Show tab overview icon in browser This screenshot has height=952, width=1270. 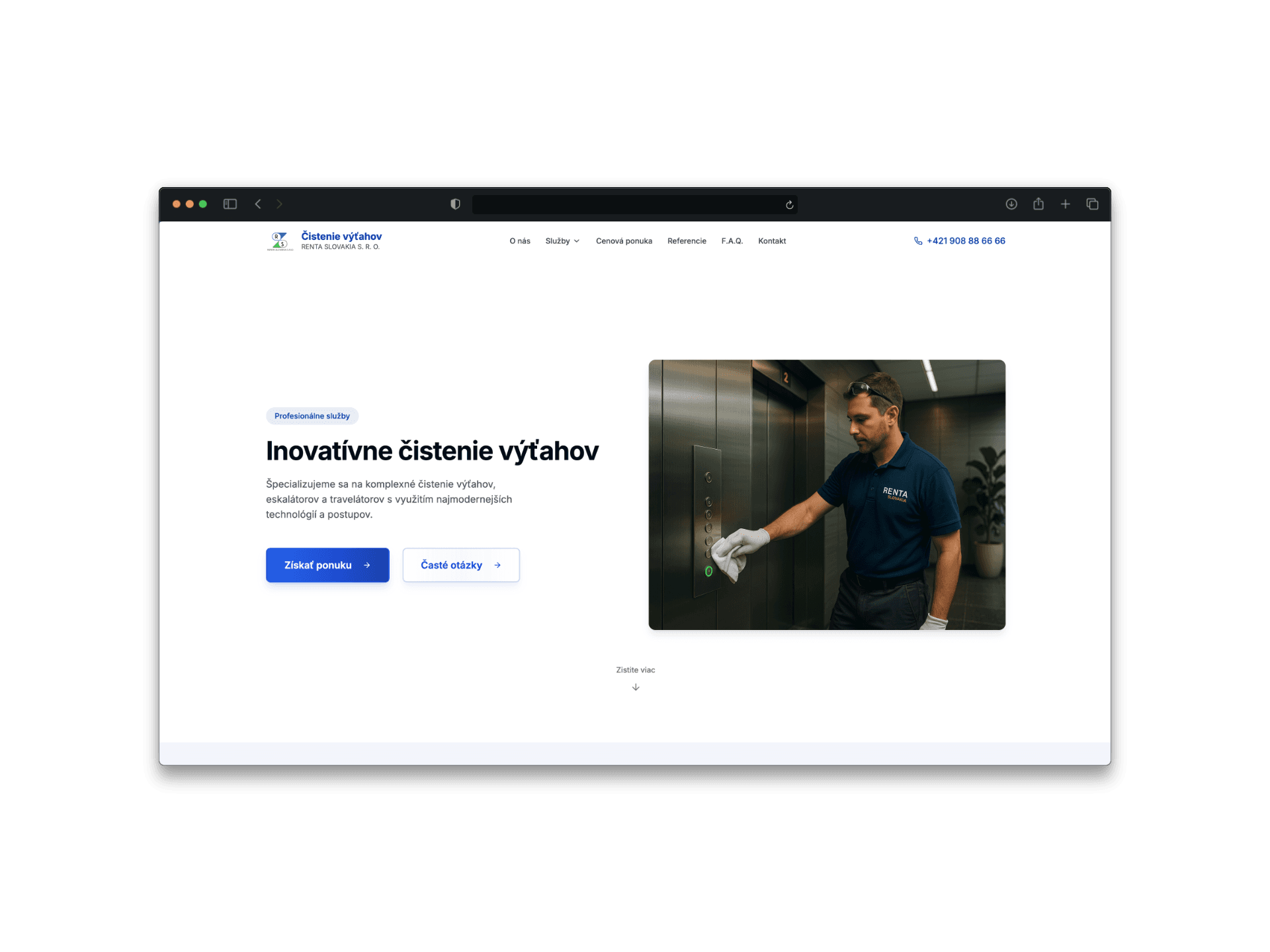point(1092,204)
